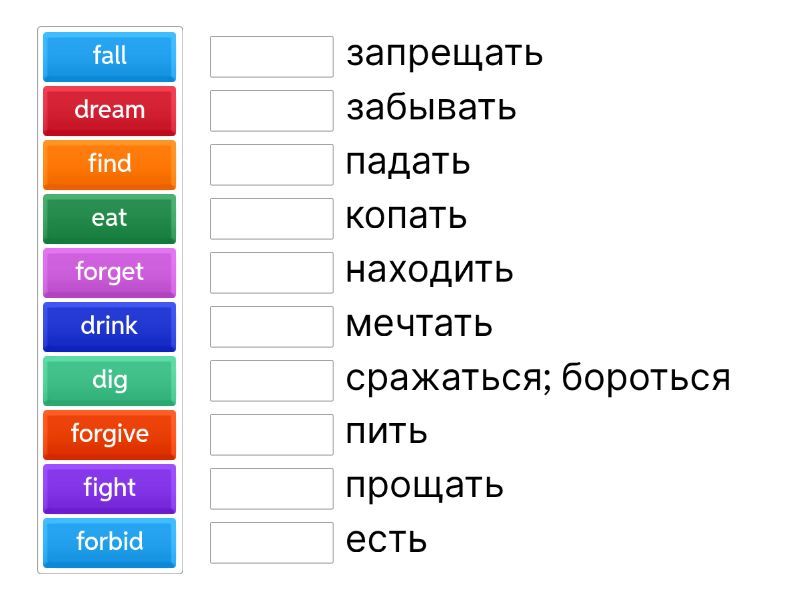Click the answer box beside 'запрещать'
Viewport: 800px width, 600px height.
pyautogui.click(x=271, y=56)
